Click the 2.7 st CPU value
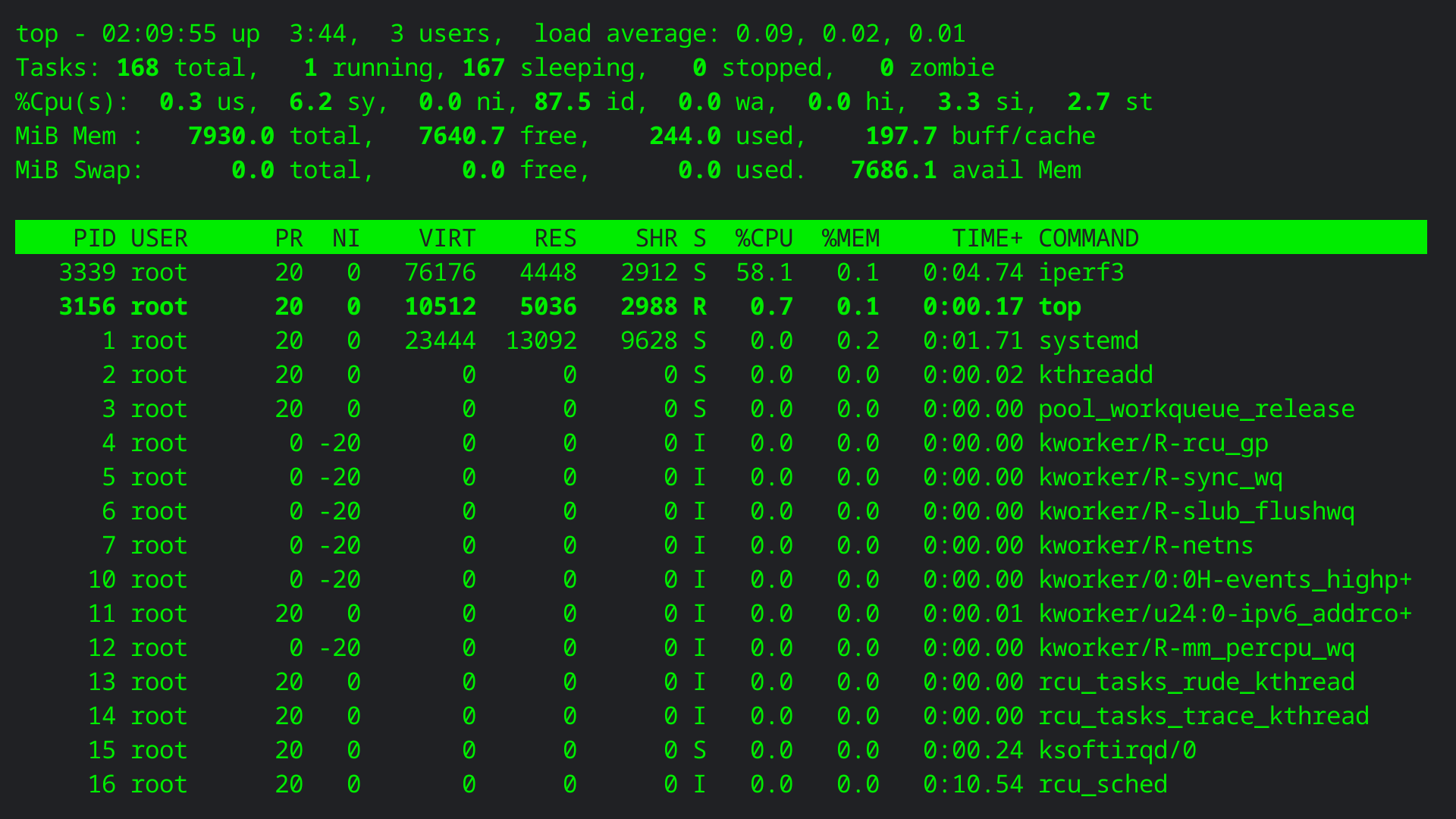The height and width of the screenshot is (819, 1456). point(1089,102)
